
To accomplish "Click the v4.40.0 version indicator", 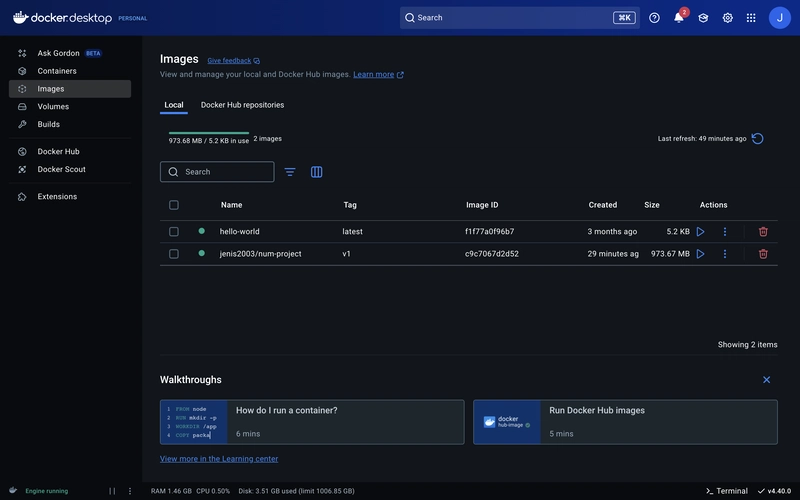I will point(774,491).
